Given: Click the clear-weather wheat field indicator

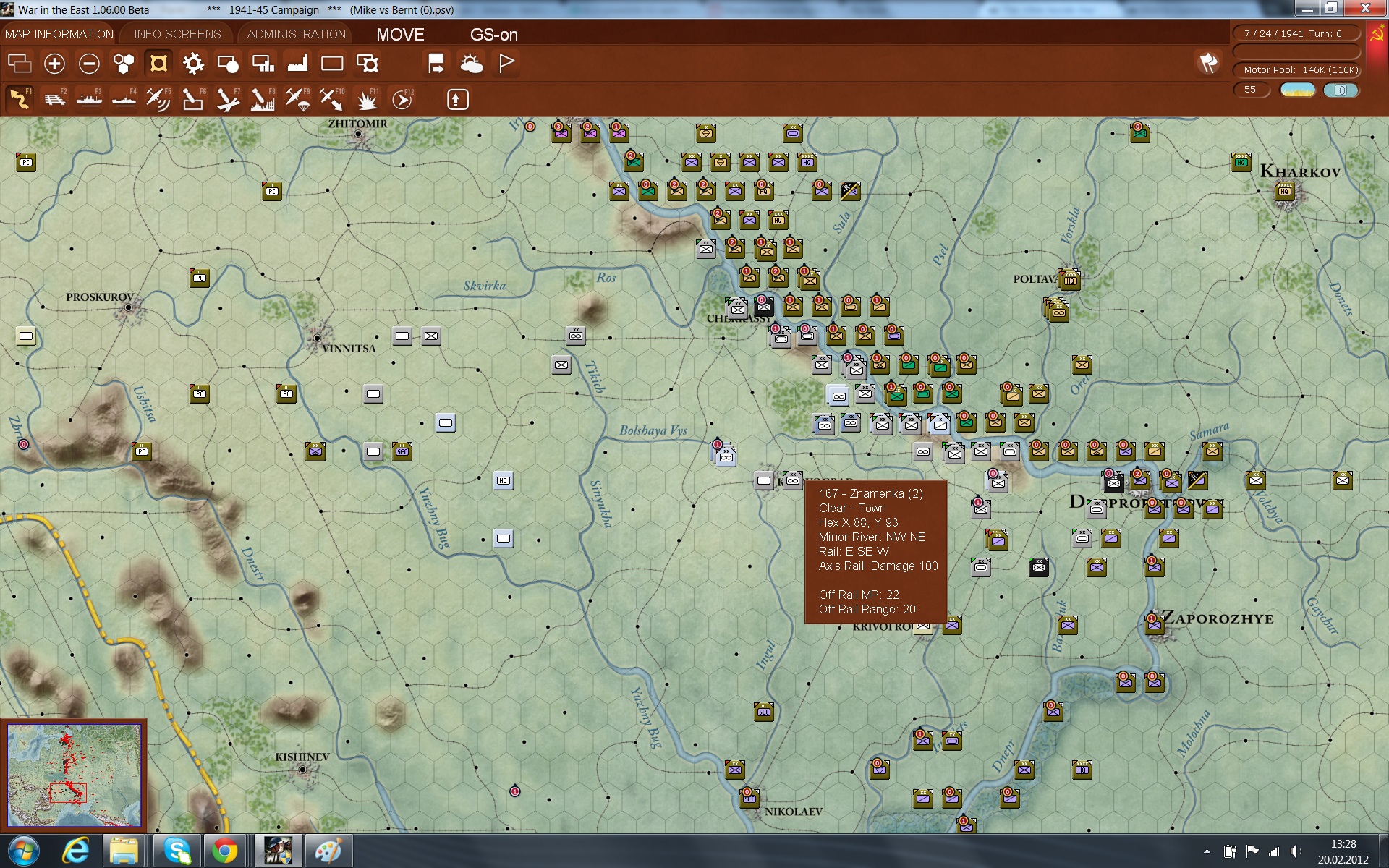Looking at the screenshot, I should click(1297, 90).
